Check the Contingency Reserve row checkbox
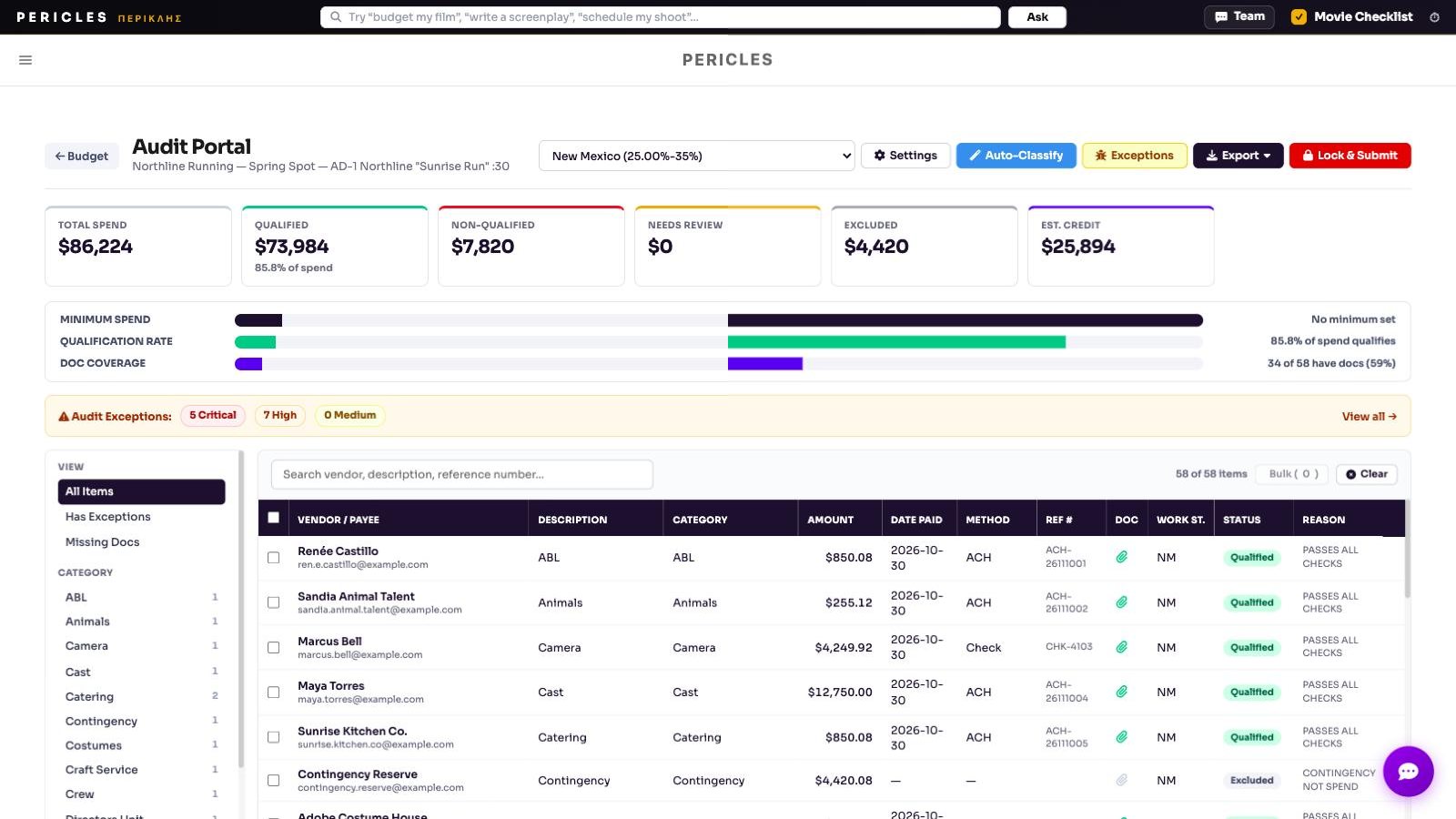The image size is (1456, 819). [x=273, y=781]
